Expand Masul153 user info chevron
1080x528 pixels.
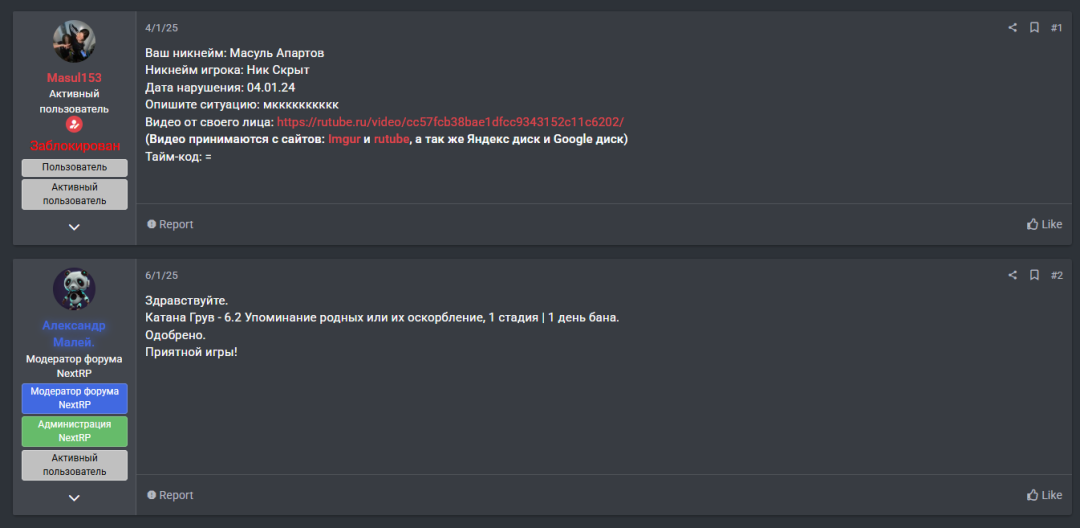[x=74, y=227]
